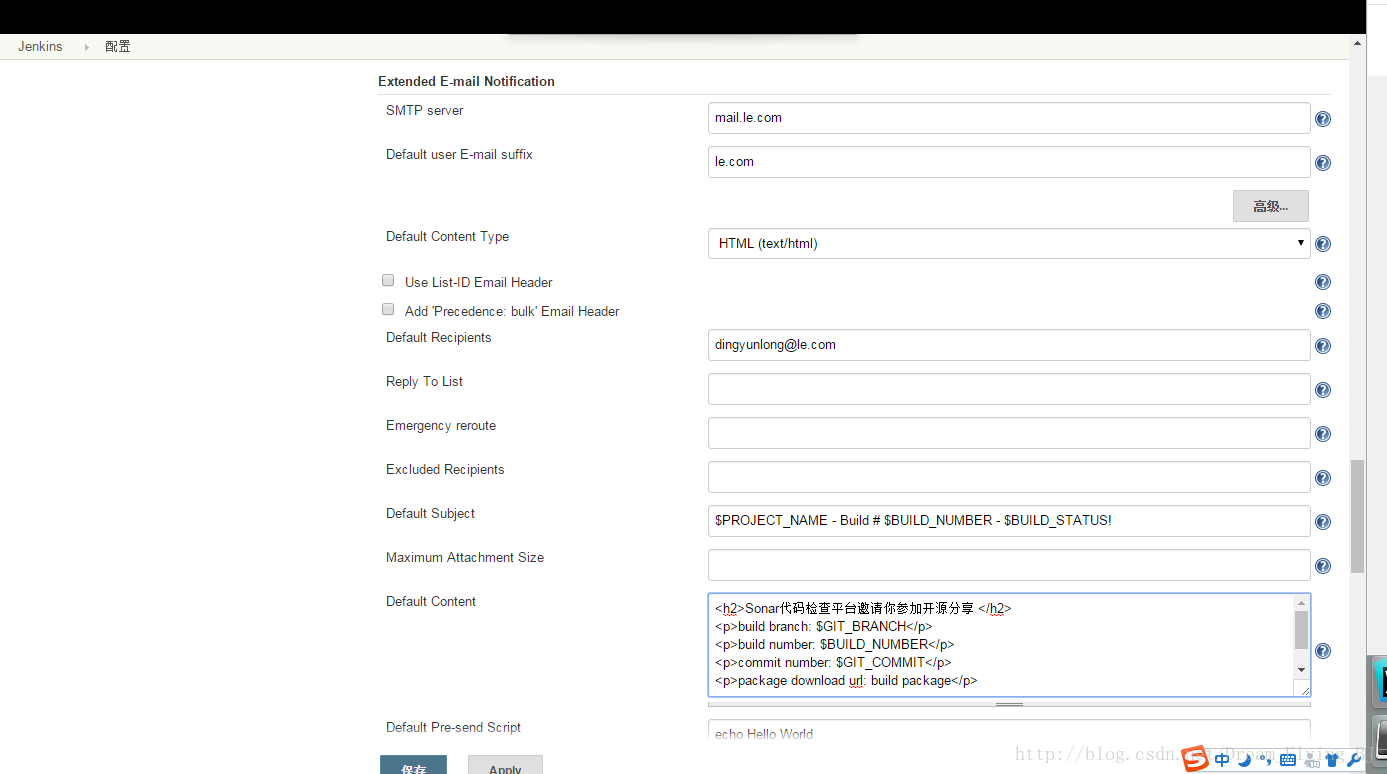1387x774 pixels.
Task: Open help for Reply To List
Action: [1322, 390]
